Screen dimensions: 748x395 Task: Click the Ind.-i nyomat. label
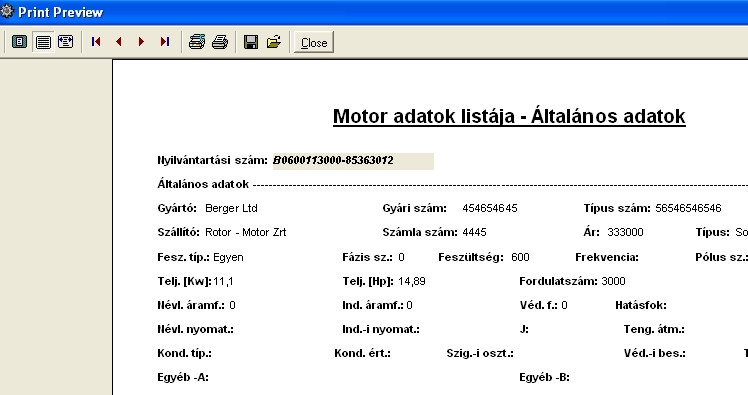point(381,329)
